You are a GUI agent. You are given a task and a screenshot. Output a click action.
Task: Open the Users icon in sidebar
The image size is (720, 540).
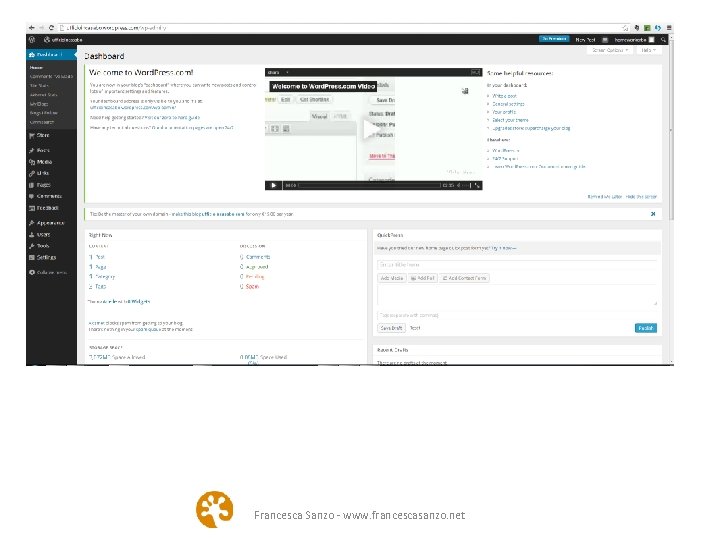pyautogui.click(x=32, y=235)
